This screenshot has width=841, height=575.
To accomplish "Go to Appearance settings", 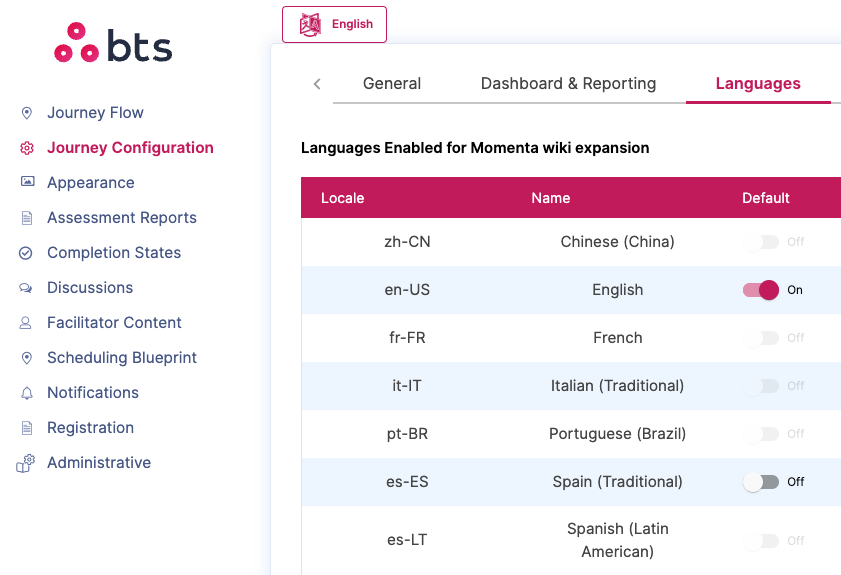I will pyautogui.click(x=91, y=183).
